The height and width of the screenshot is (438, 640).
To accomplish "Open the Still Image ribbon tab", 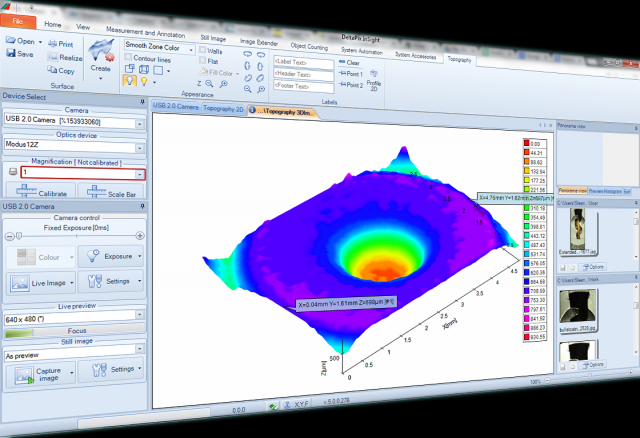I will click(213, 38).
